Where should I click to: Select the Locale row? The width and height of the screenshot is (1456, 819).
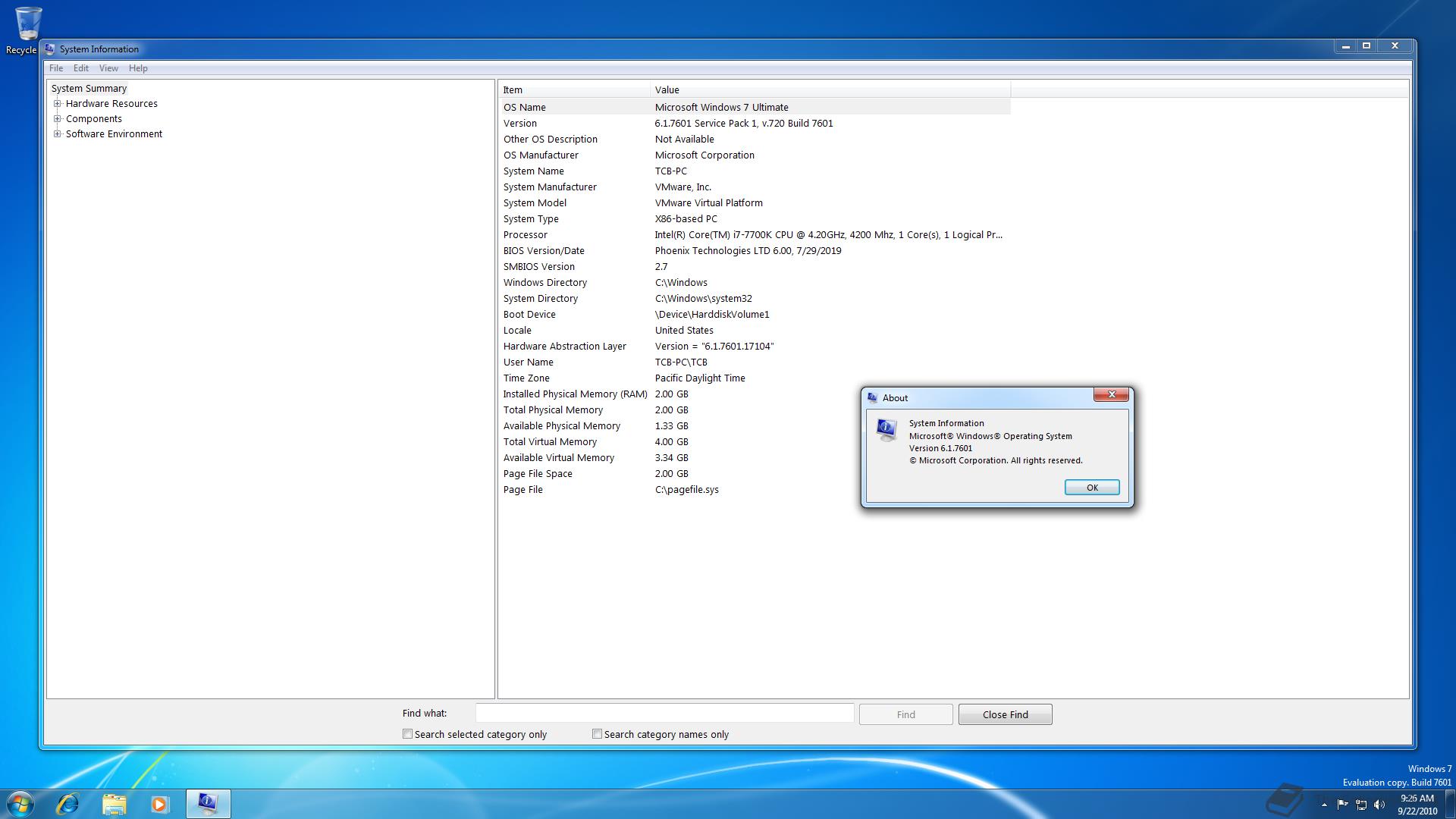tap(755, 330)
